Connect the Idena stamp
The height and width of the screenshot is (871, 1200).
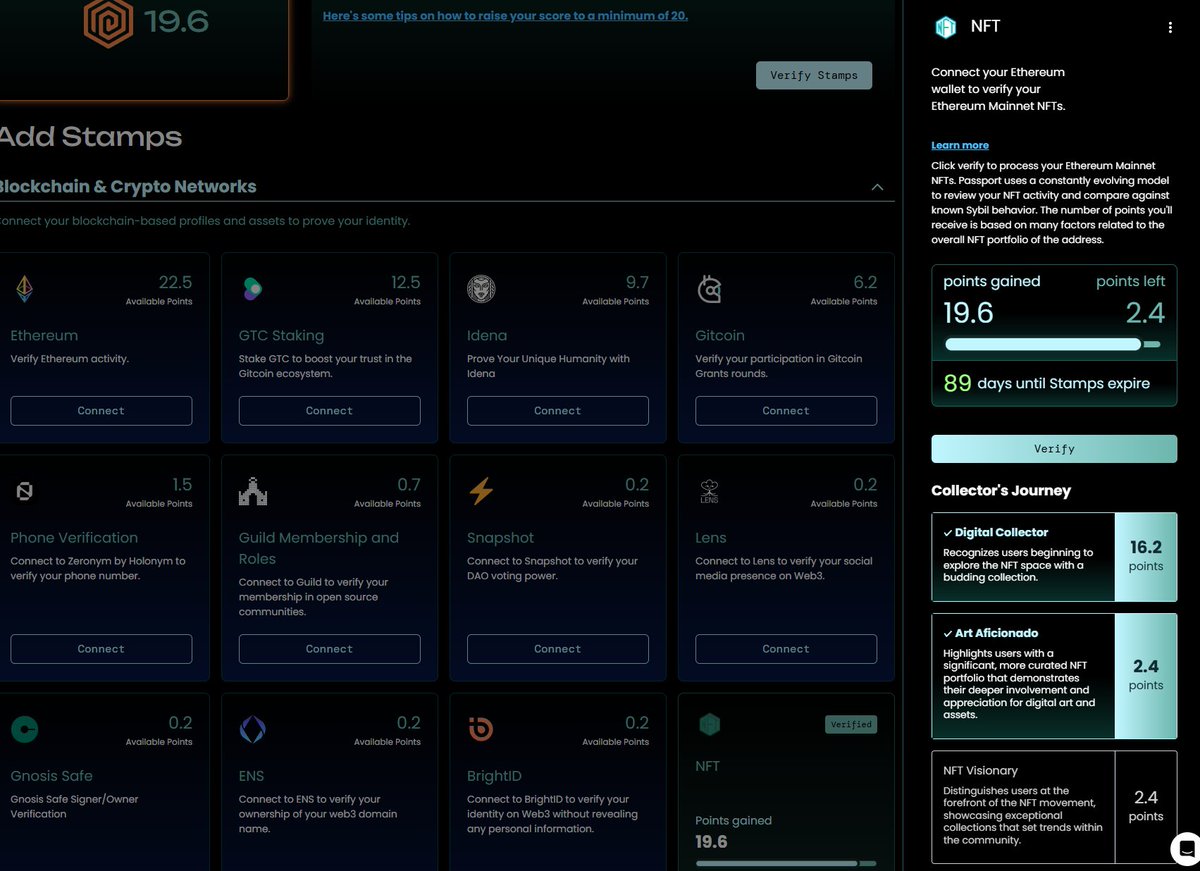(558, 411)
